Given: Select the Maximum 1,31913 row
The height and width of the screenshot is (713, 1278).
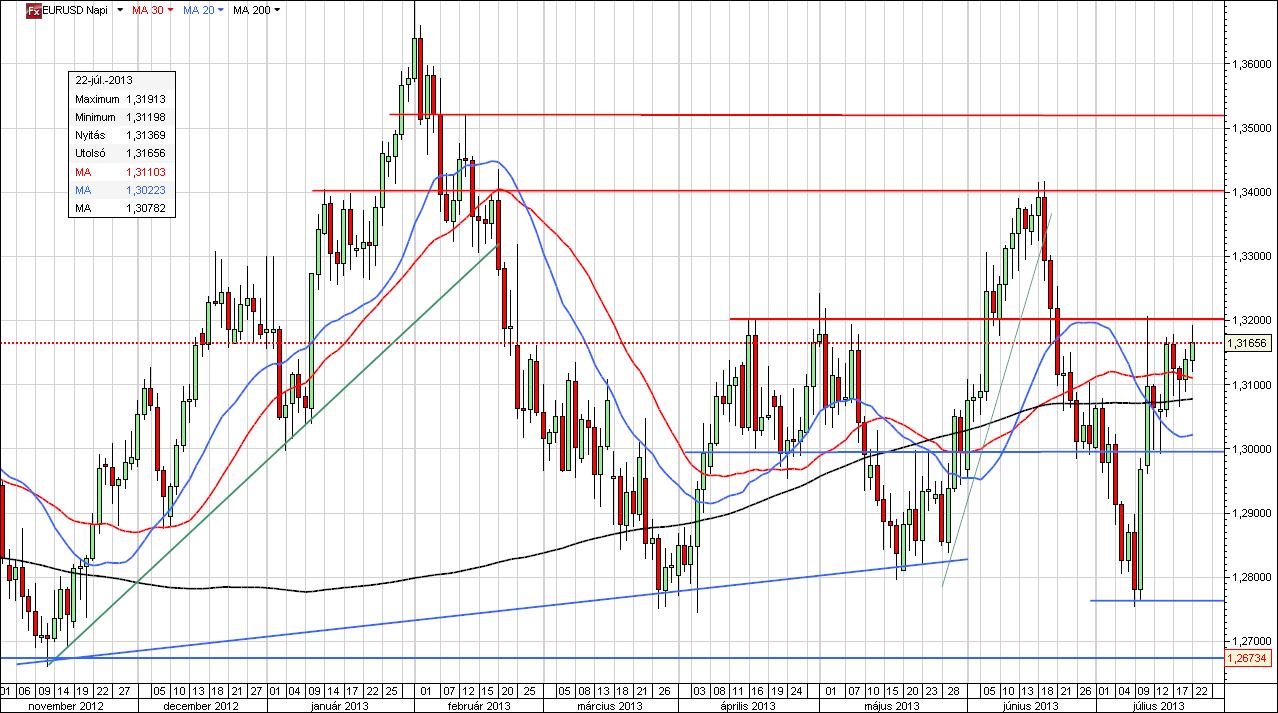Looking at the screenshot, I should click(120, 100).
